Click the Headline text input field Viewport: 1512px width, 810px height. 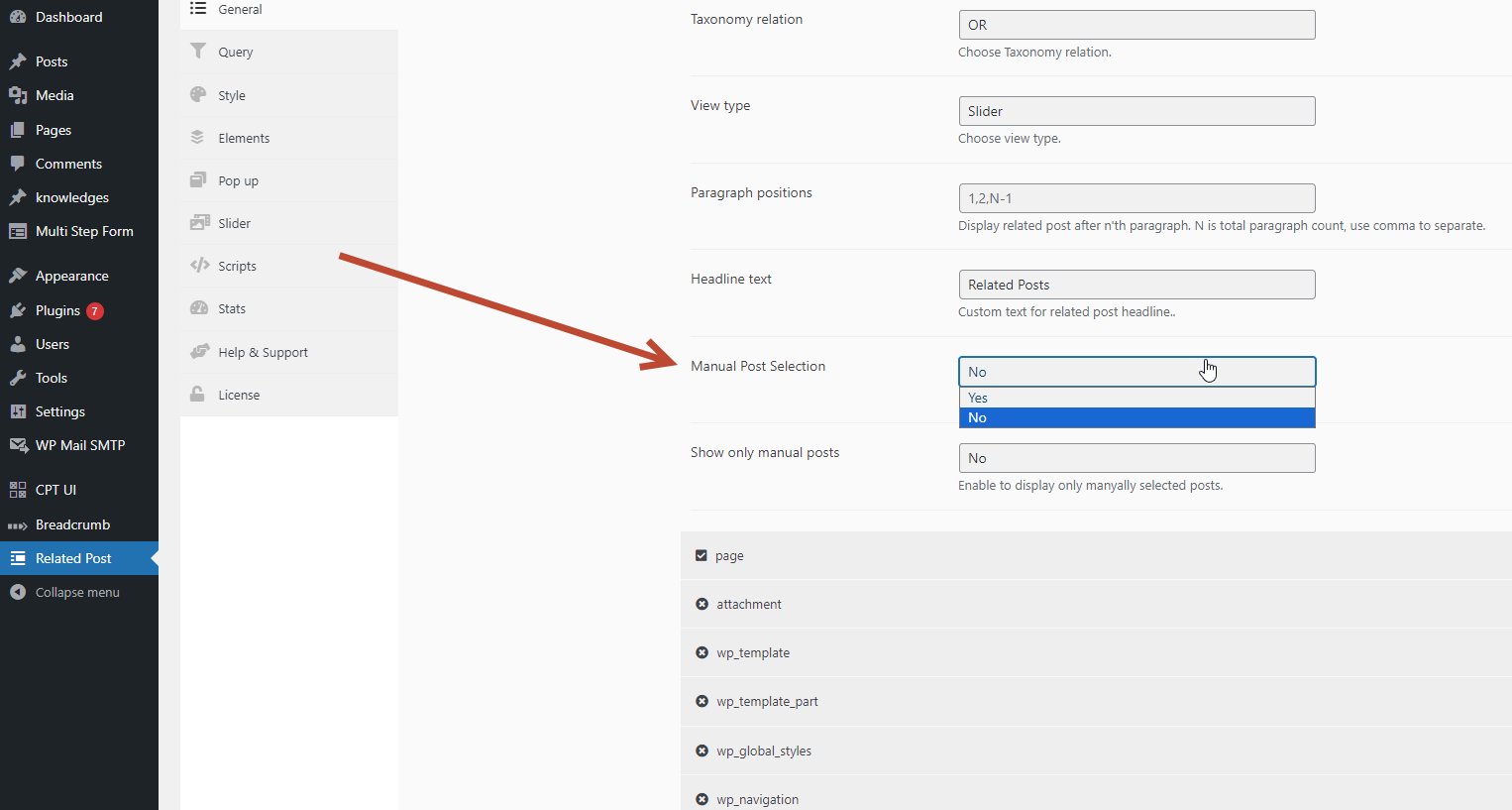[1136, 285]
